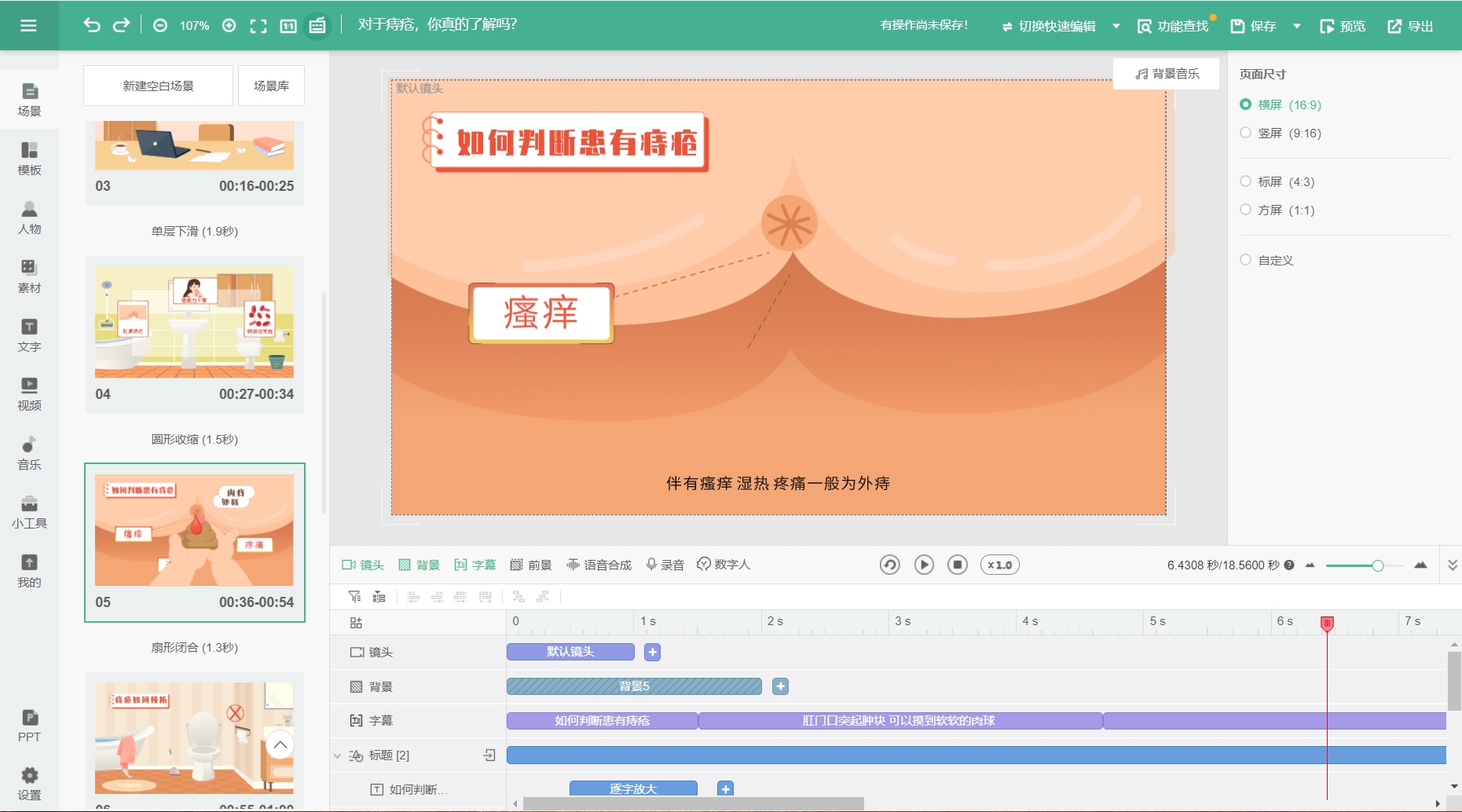1462x812 pixels.
Task: Click the help icon beside duration
Action: (x=1289, y=565)
